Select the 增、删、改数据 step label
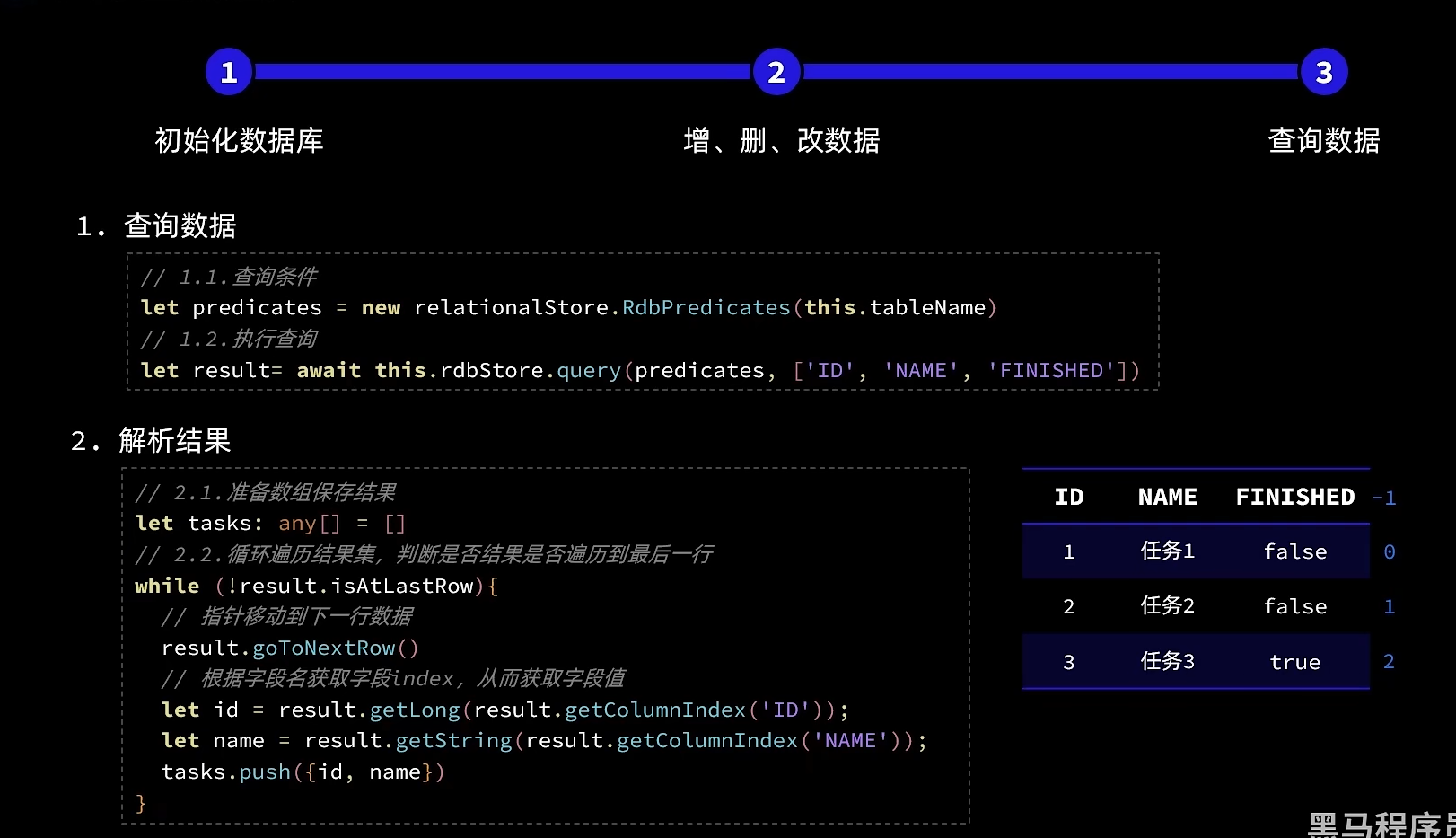The height and width of the screenshot is (838, 1456). coord(781,140)
